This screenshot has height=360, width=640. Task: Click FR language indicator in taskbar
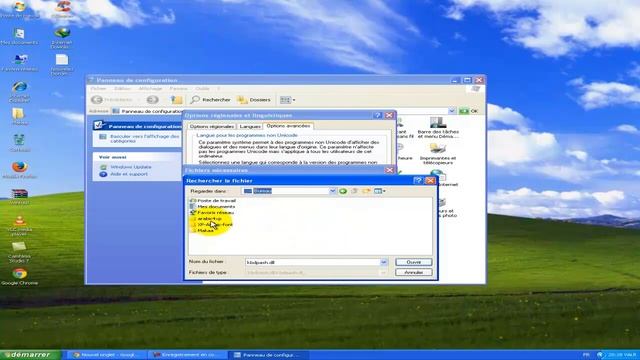tap(586, 355)
